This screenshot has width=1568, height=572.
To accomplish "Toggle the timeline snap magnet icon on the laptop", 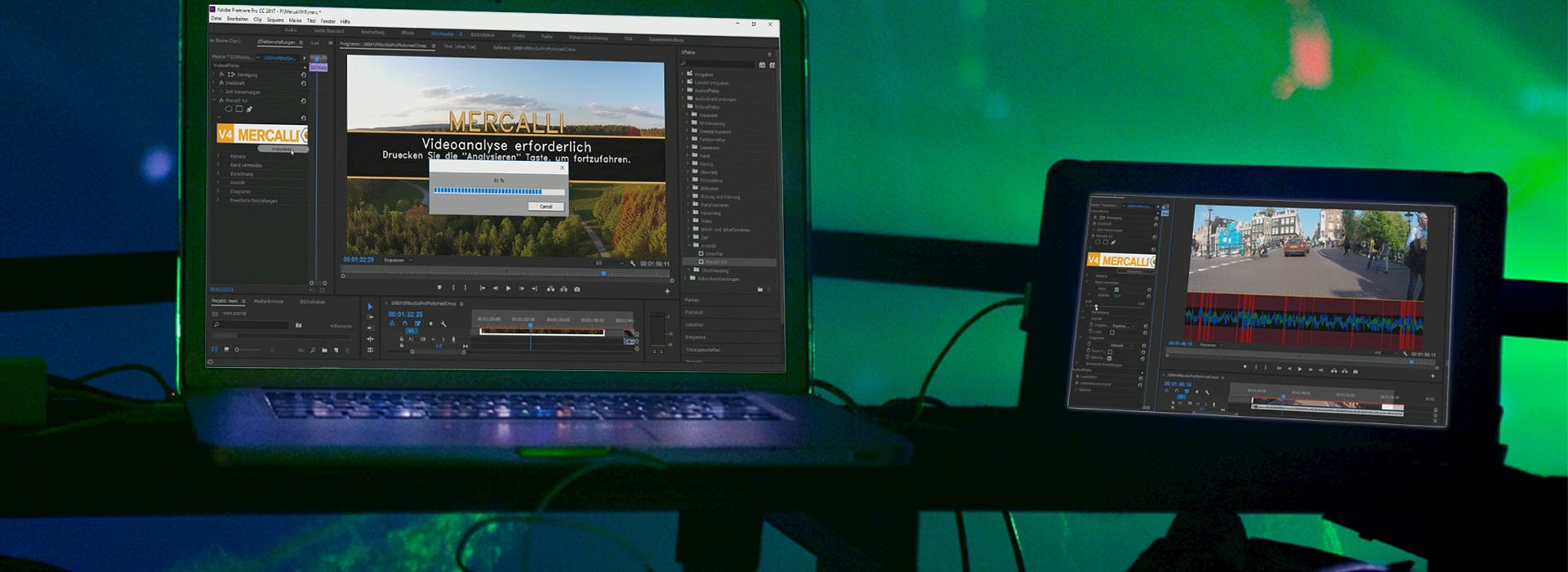I will tap(404, 324).
